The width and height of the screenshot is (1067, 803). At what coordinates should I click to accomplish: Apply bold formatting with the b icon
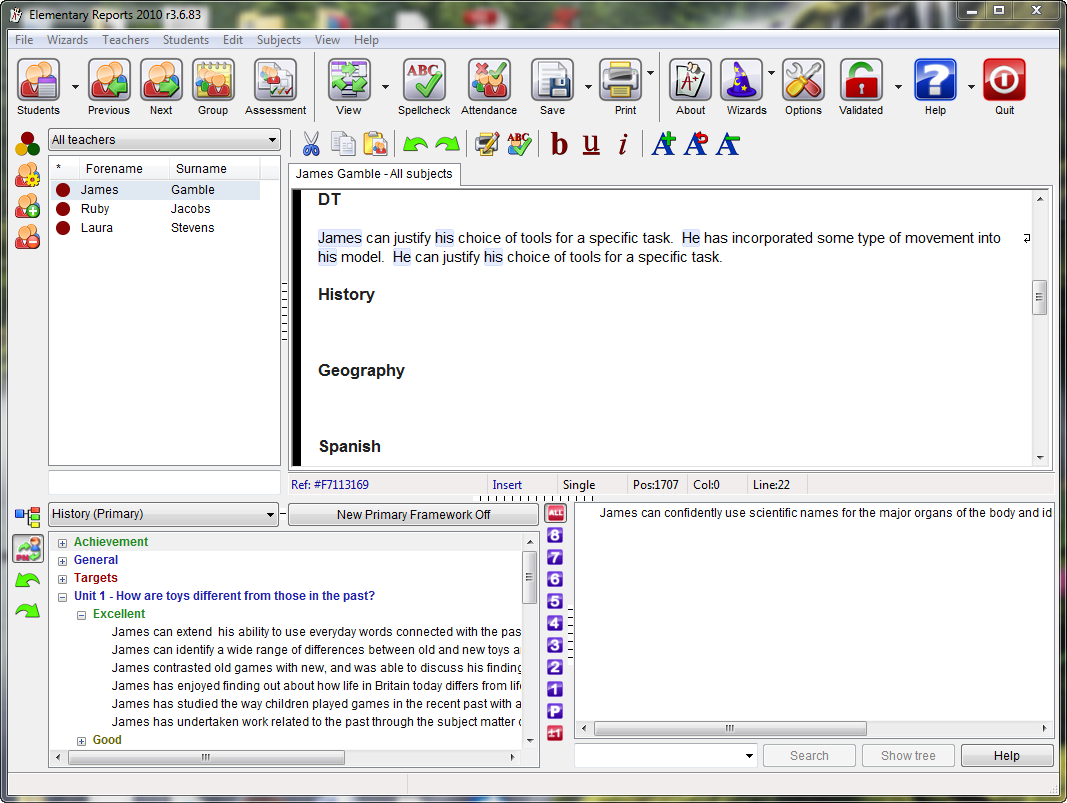point(559,144)
